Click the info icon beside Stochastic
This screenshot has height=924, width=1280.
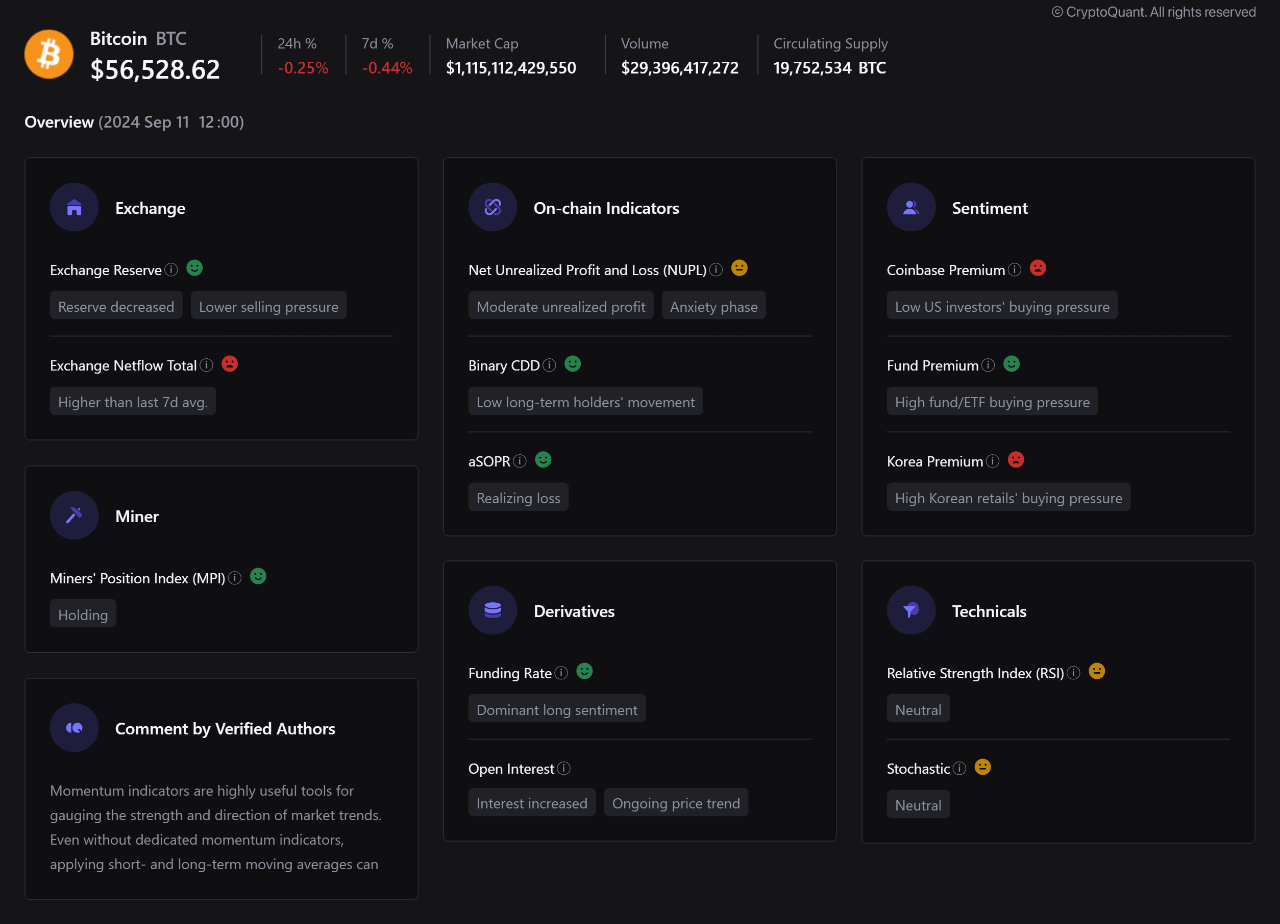tap(960, 769)
